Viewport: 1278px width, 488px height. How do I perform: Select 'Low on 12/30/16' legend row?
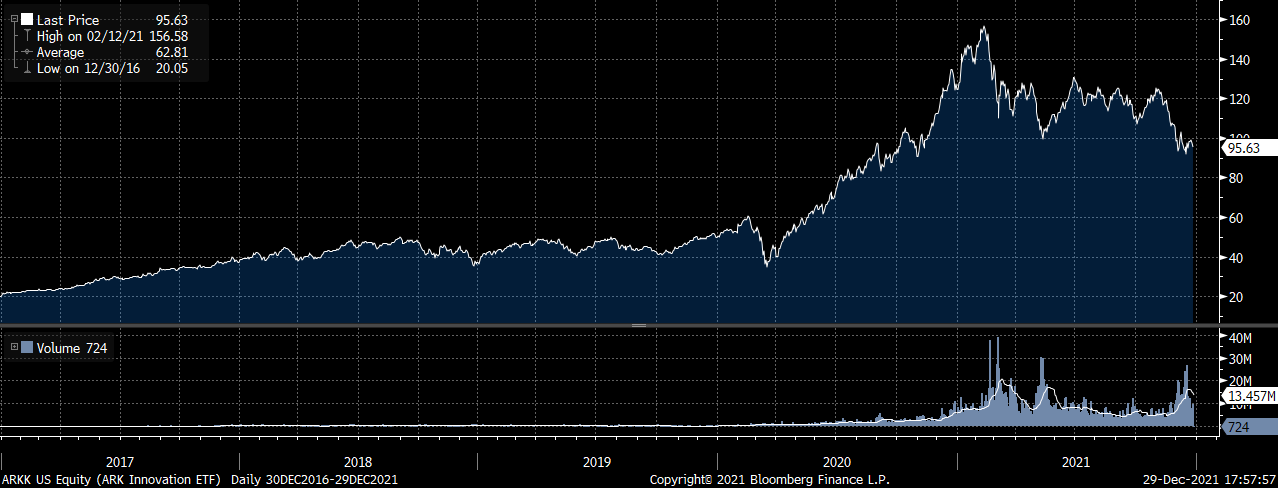[x=112, y=68]
